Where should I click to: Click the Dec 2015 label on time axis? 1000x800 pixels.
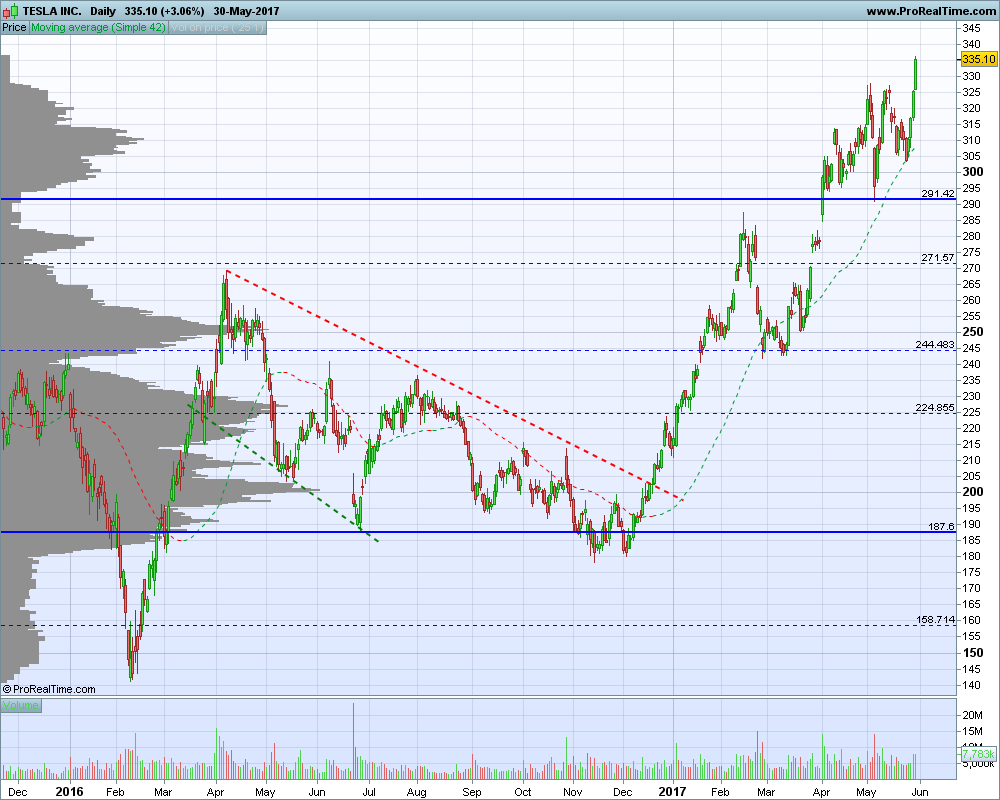pyautogui.click(x=18, y=792)
